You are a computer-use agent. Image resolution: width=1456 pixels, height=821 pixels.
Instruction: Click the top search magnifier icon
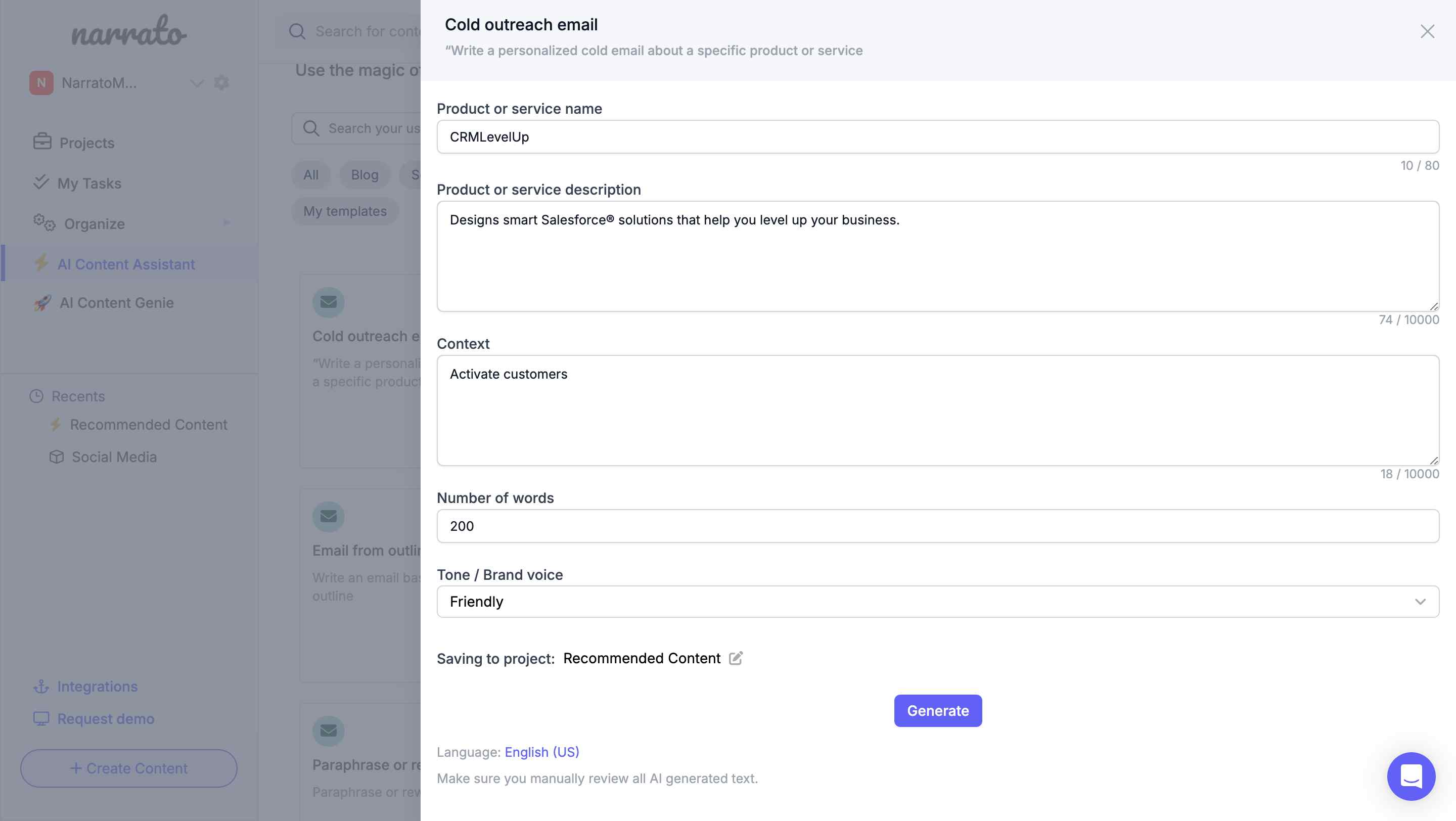click(297, 31)
